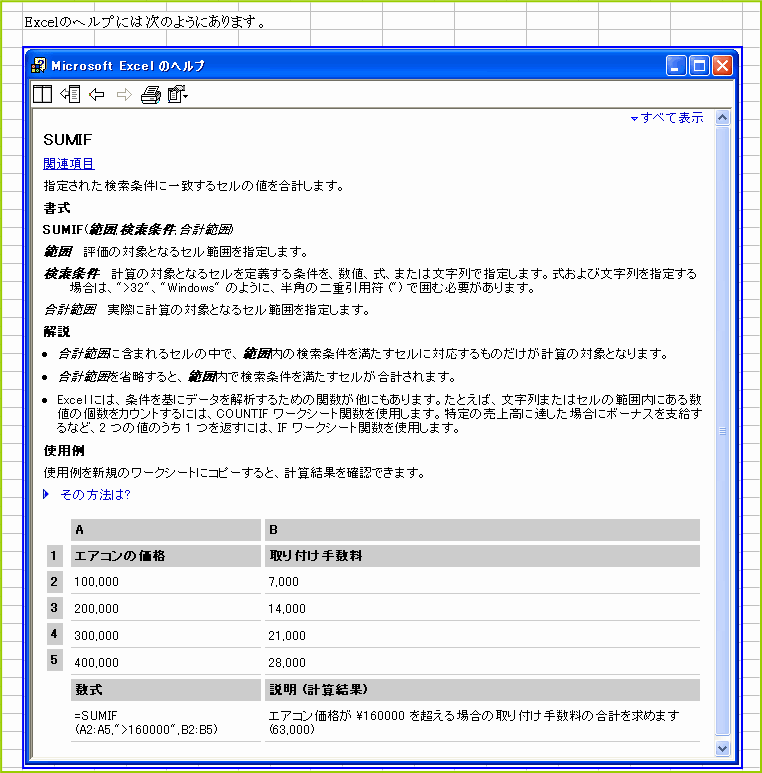Print the help topic
The width and height of the screenshot is (762, 773).
tap(151, 94)
